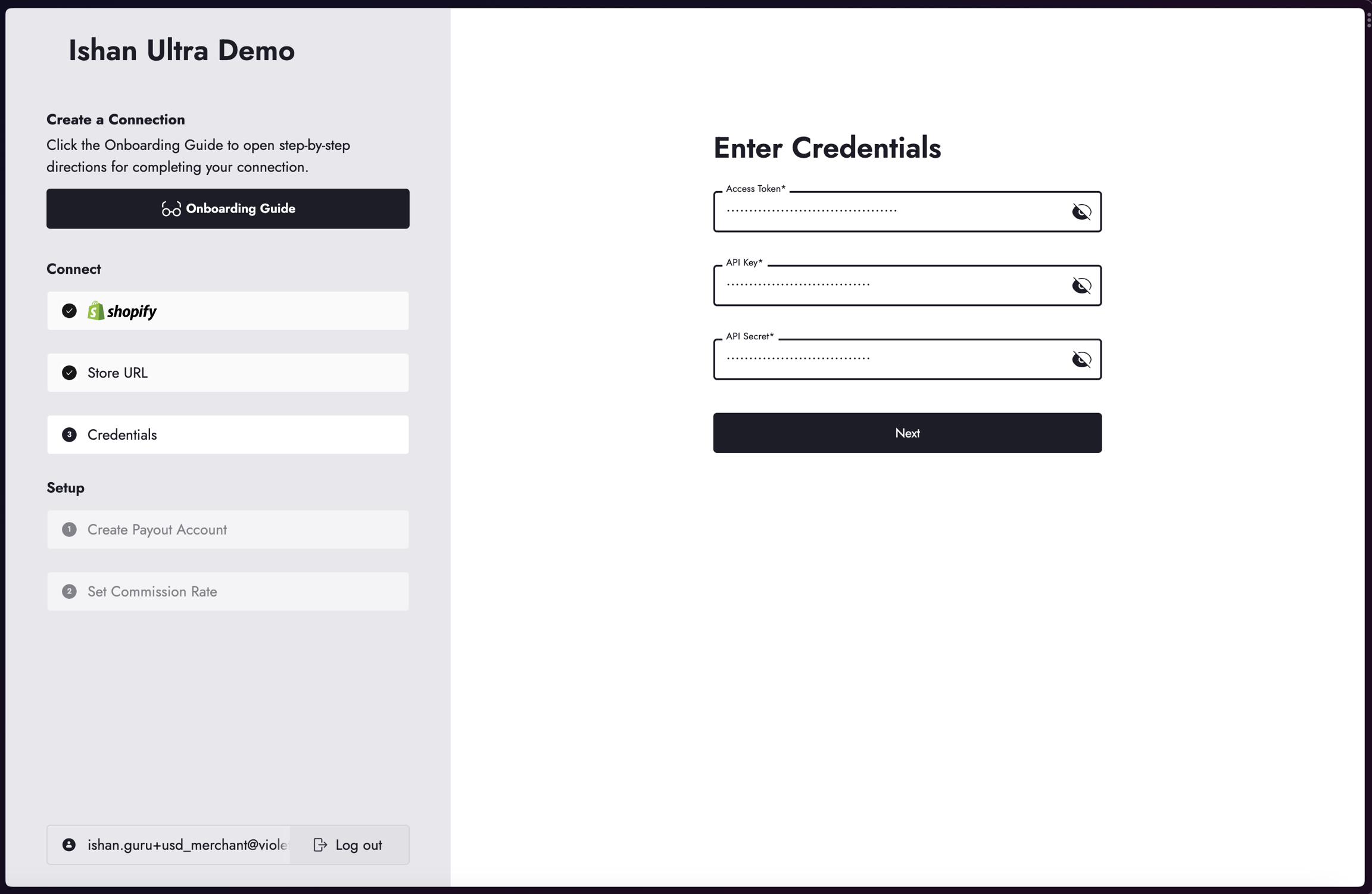This screenshot has height=894, width=1372.
Task: Click the step 3 badge beside Credentials
Action: (x=69, y=435)
